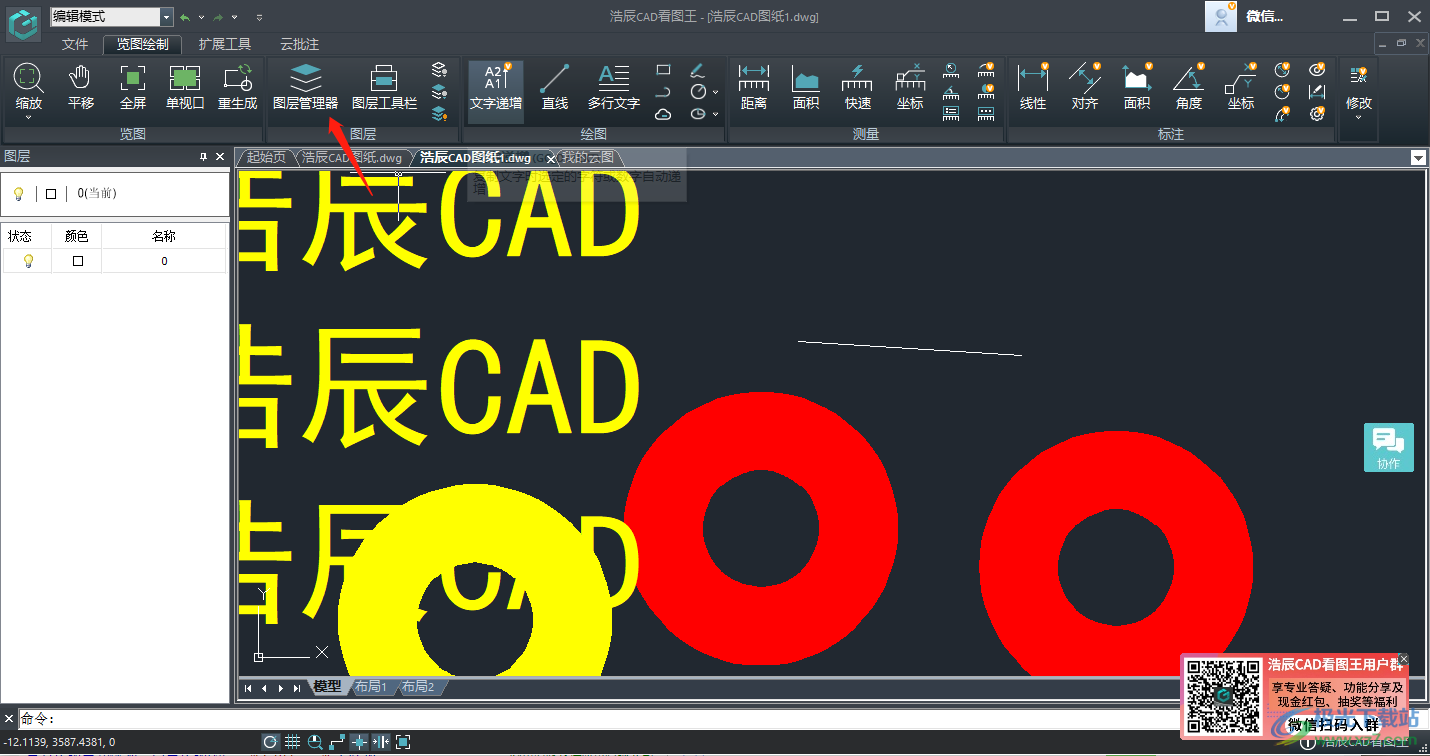The image size is (1430, 756).
Task: Switch to 扩展工具 ribbon tab
Action: coord(225,44)
